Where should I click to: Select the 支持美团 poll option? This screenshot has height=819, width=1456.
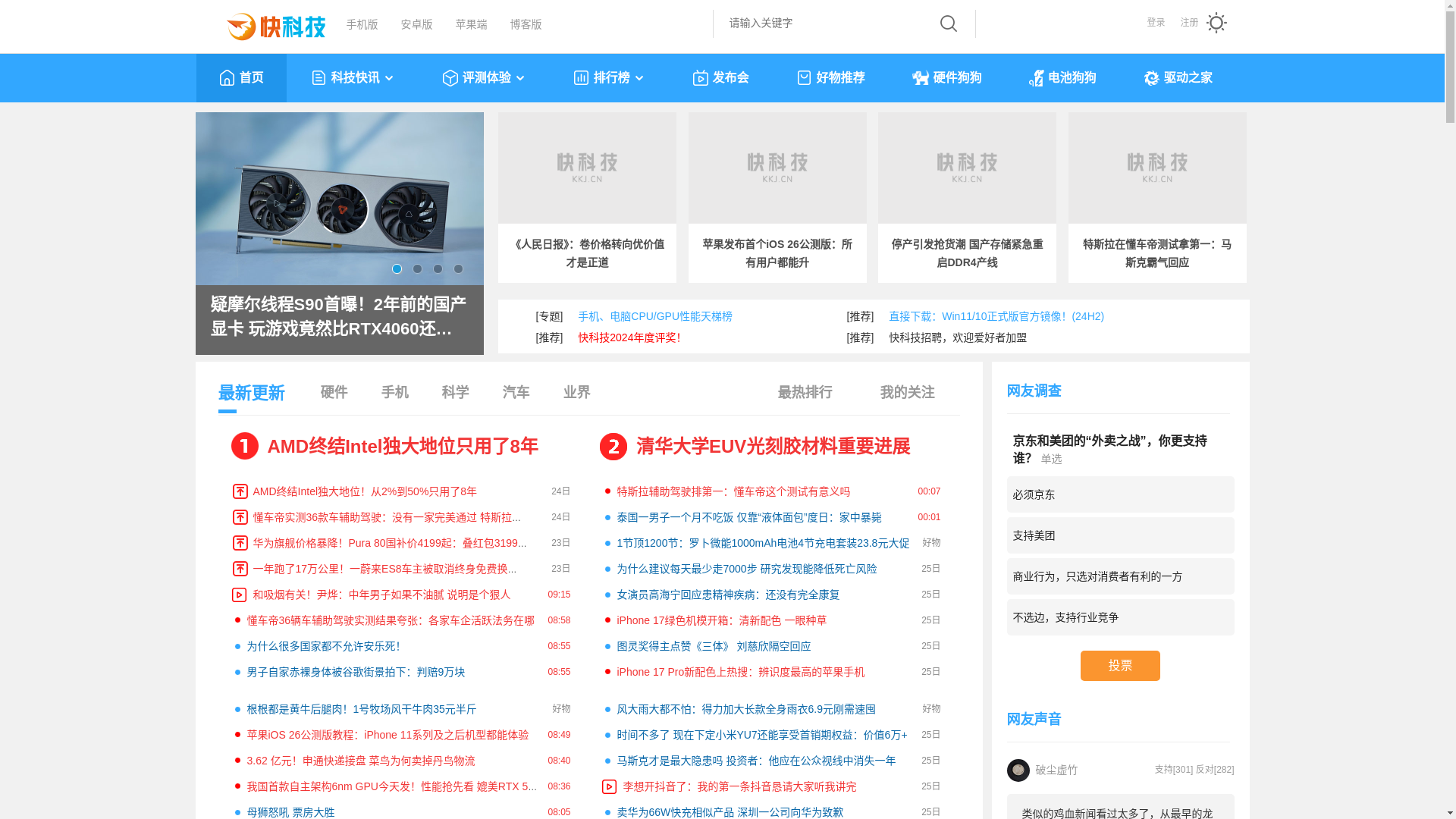tap(1120, 535)
